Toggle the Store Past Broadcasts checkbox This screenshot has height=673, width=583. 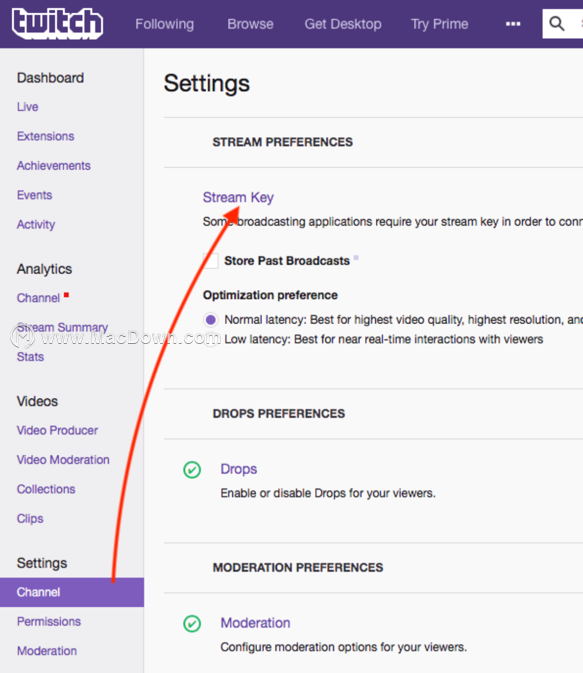click(210, 261)
